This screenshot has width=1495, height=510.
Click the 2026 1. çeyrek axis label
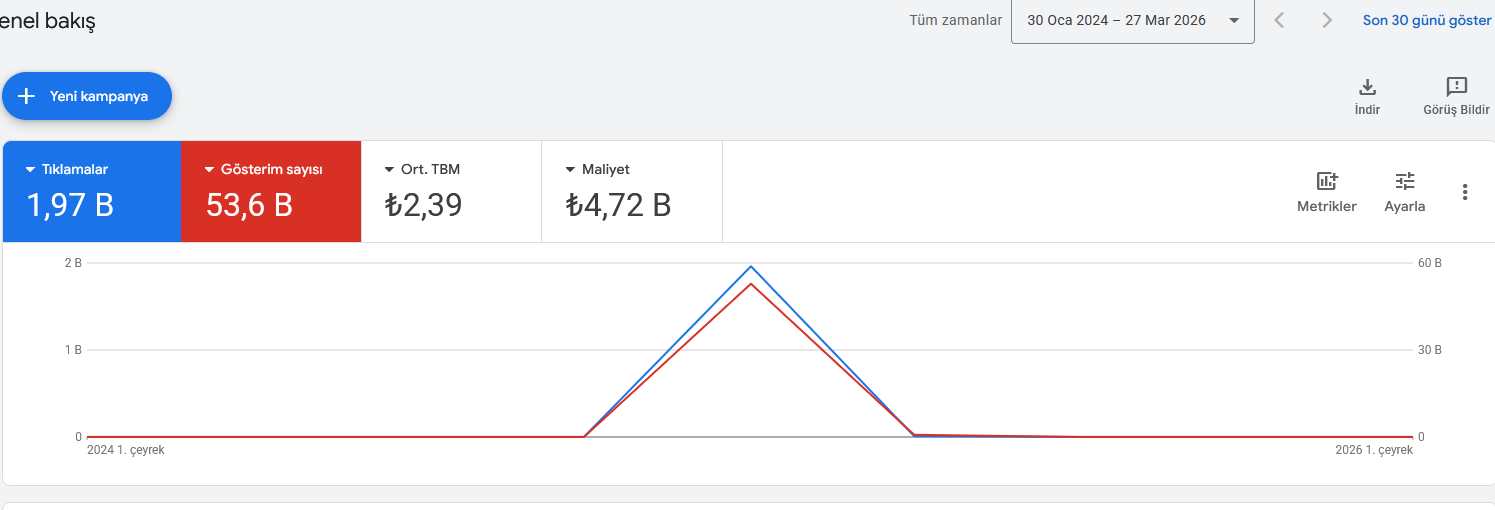1374,450
